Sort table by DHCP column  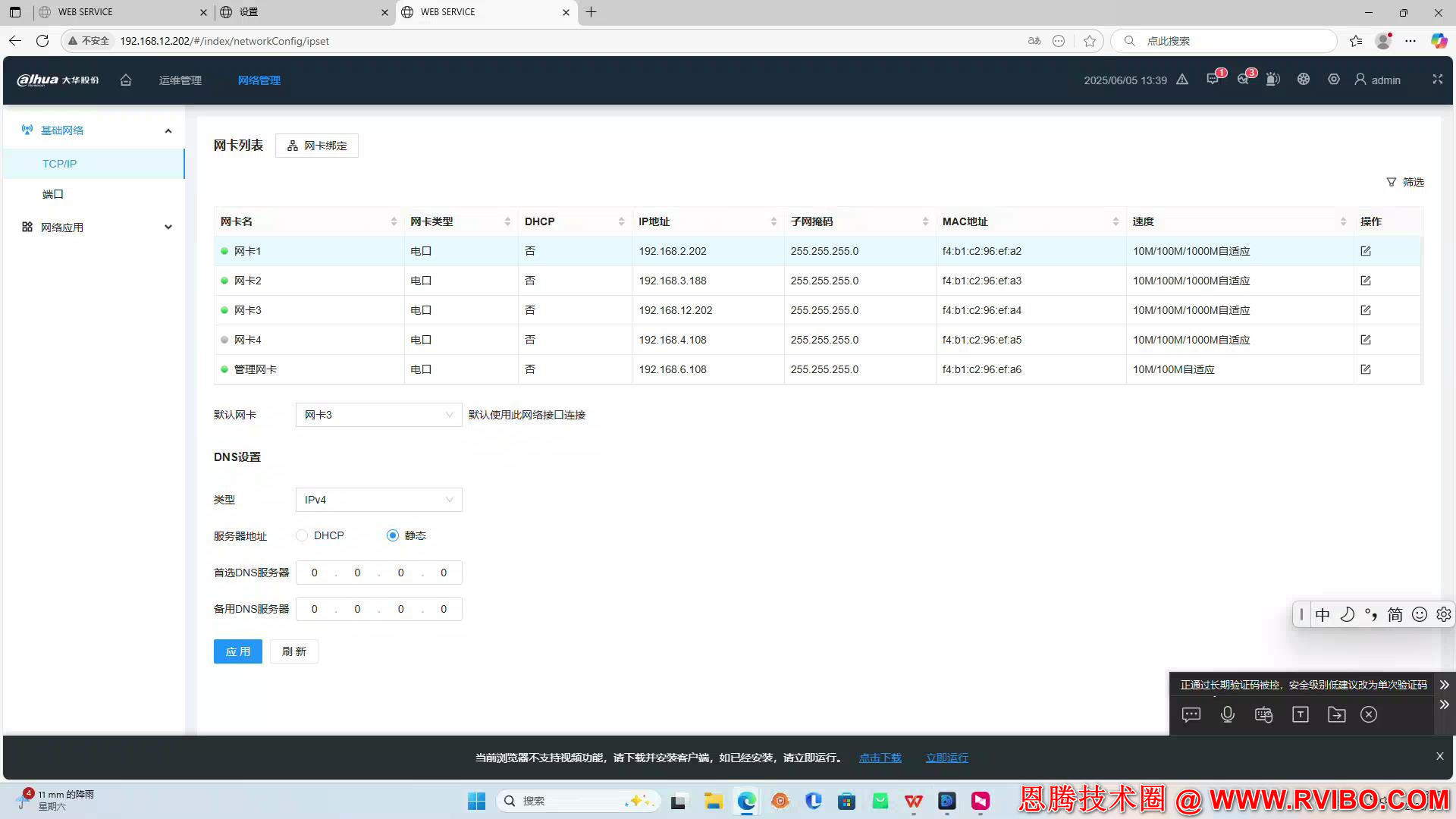coord(621,221)
